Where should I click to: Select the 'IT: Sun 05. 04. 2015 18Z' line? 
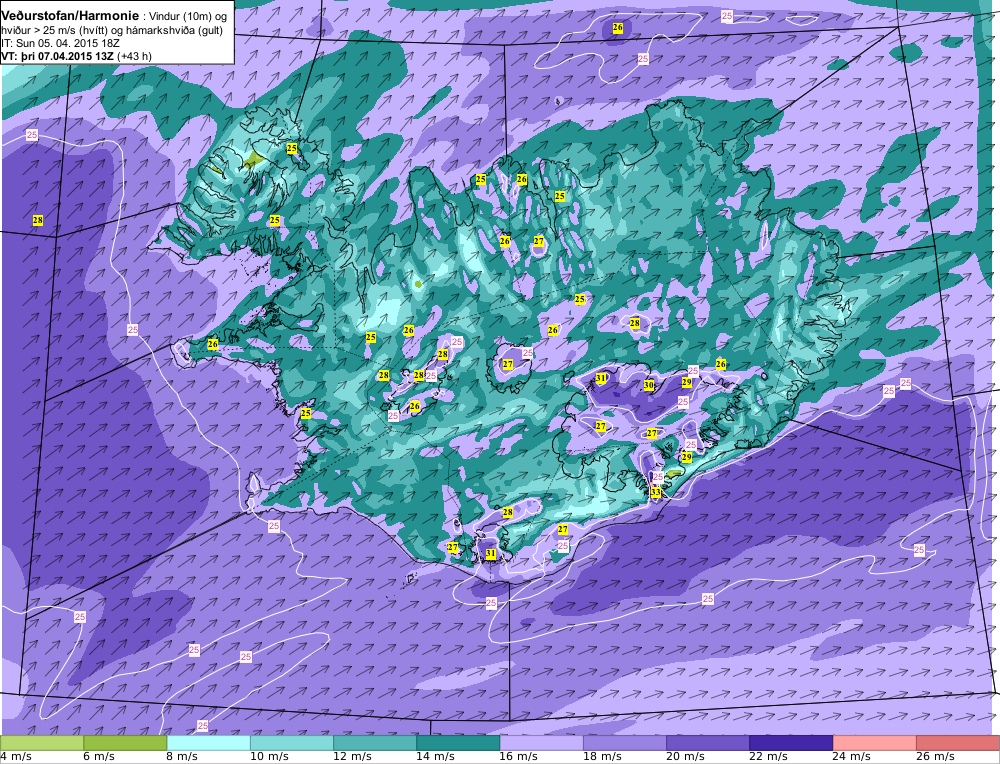coord(61,43)
